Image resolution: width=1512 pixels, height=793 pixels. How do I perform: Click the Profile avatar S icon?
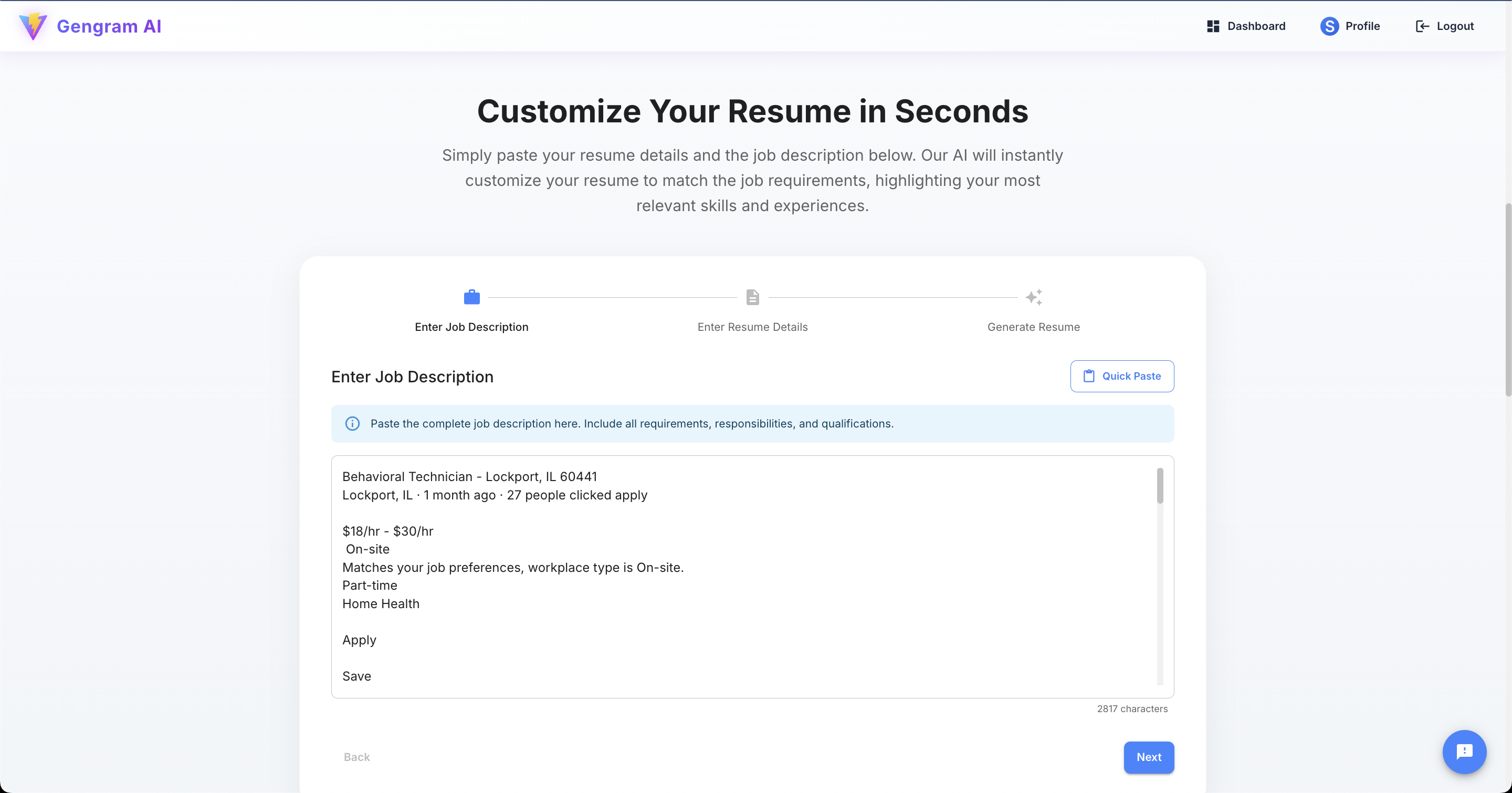click(1329, 26)
